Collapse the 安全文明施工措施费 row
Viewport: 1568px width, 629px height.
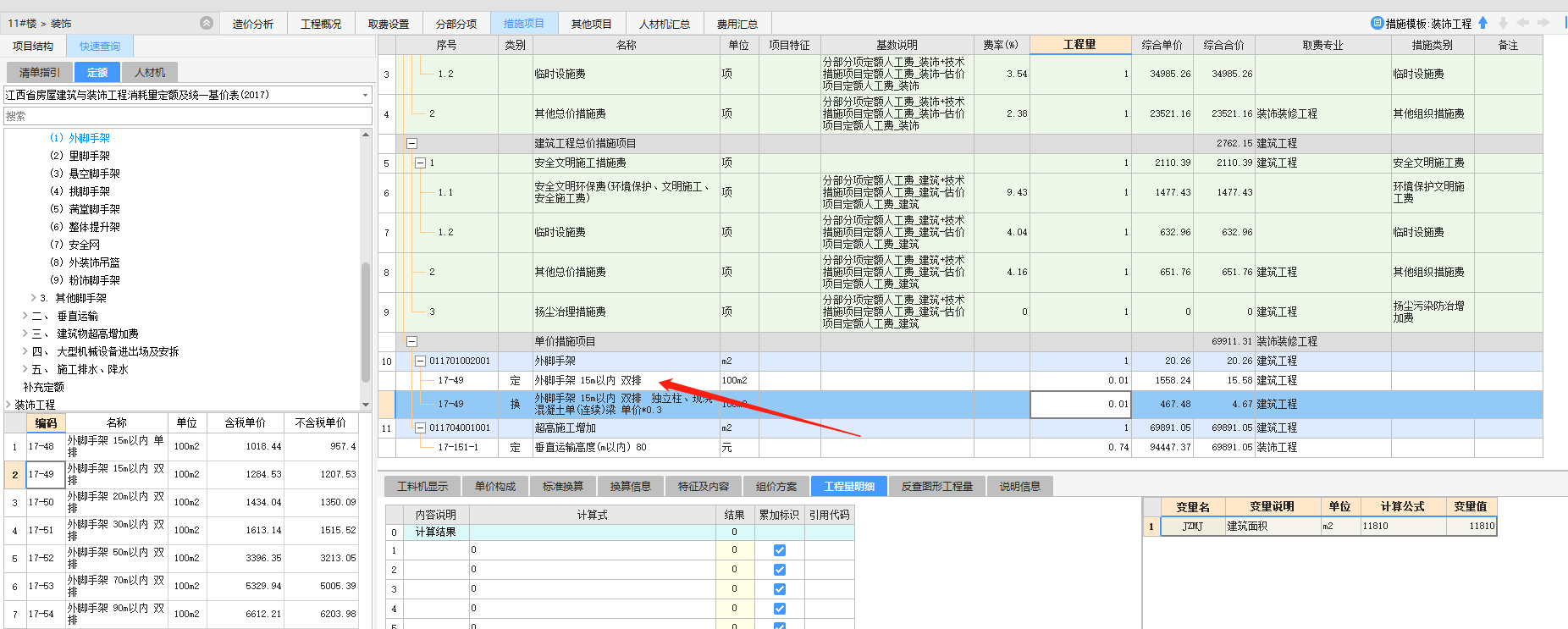point(420,163)
